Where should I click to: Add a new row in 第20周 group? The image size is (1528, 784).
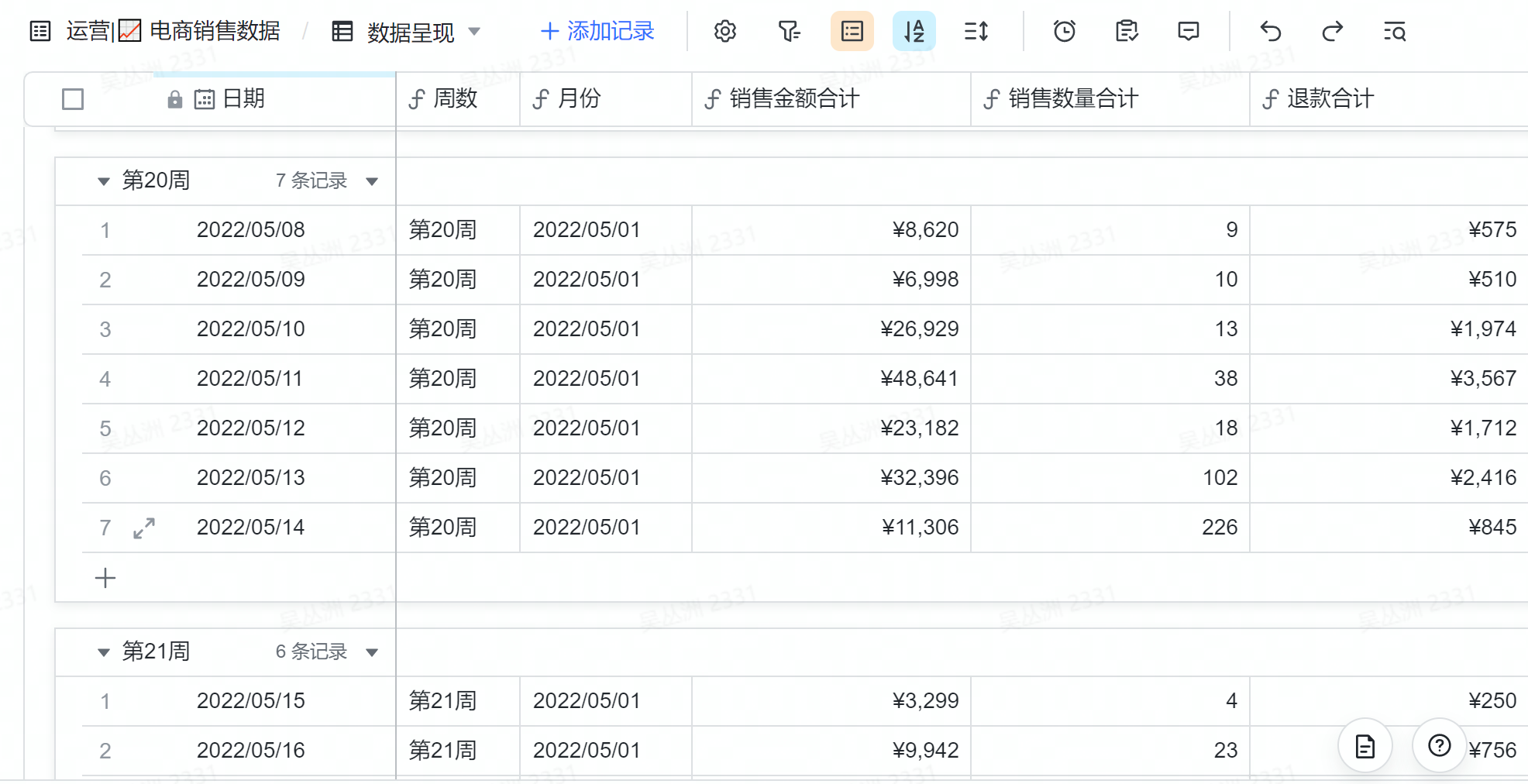[105, 578]
